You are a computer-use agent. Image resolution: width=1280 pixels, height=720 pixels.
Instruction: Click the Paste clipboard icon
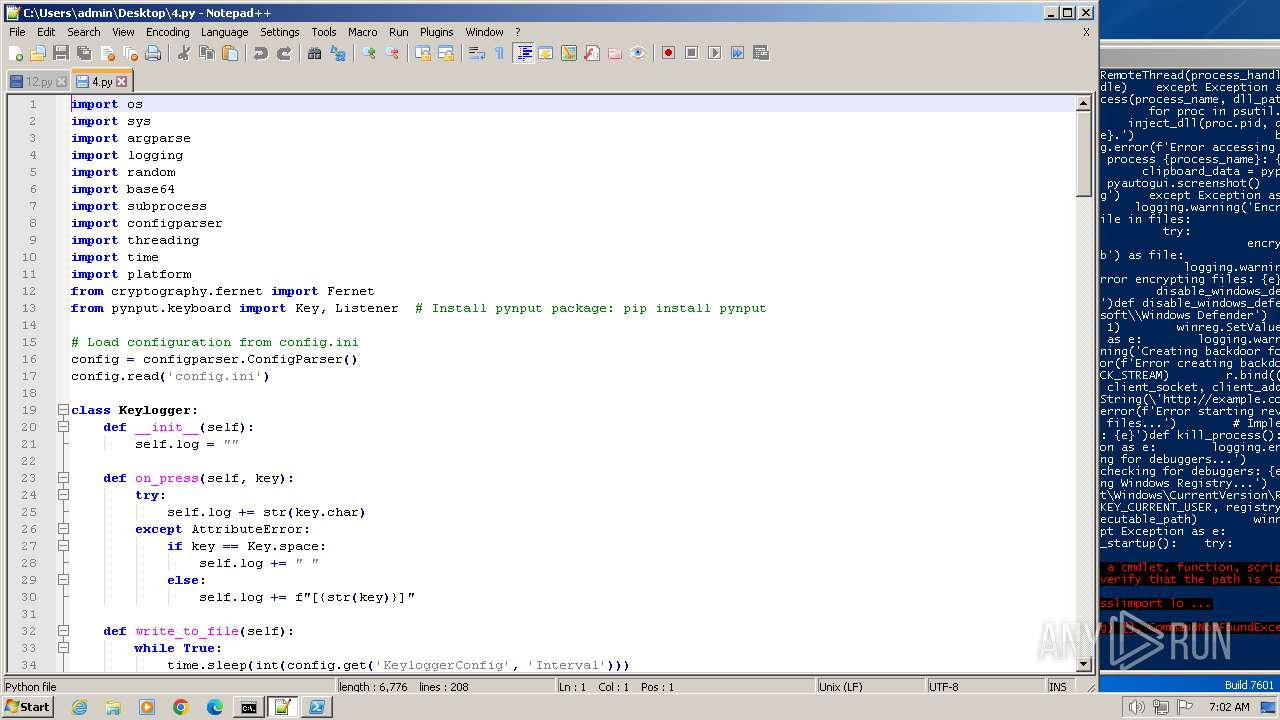[230, 53]
